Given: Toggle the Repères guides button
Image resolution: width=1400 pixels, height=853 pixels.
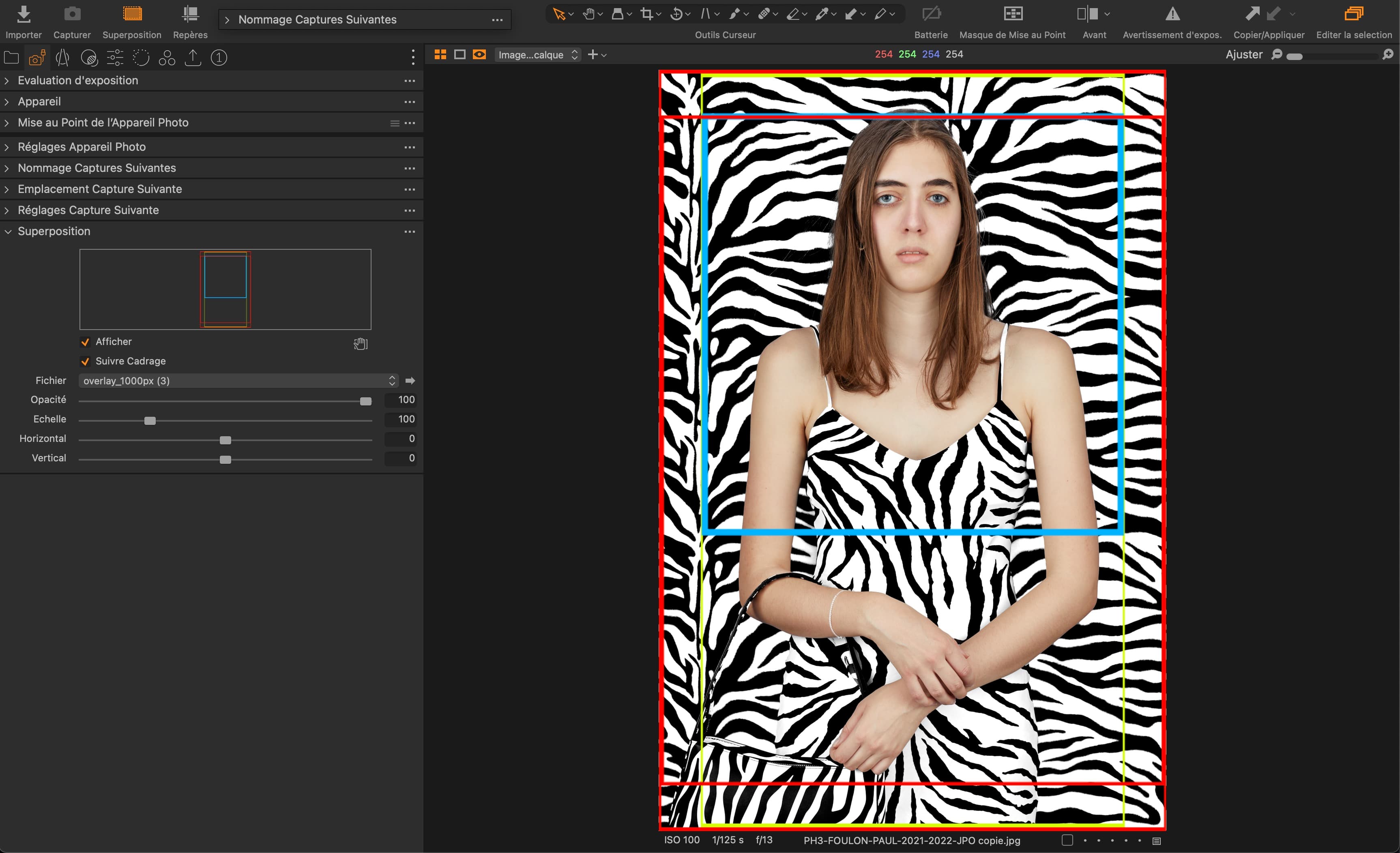Looking at the screenshot, I should coord(190,14).
